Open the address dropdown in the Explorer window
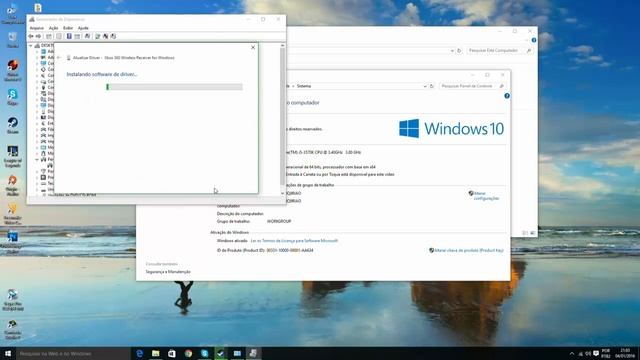 point(452,51)
